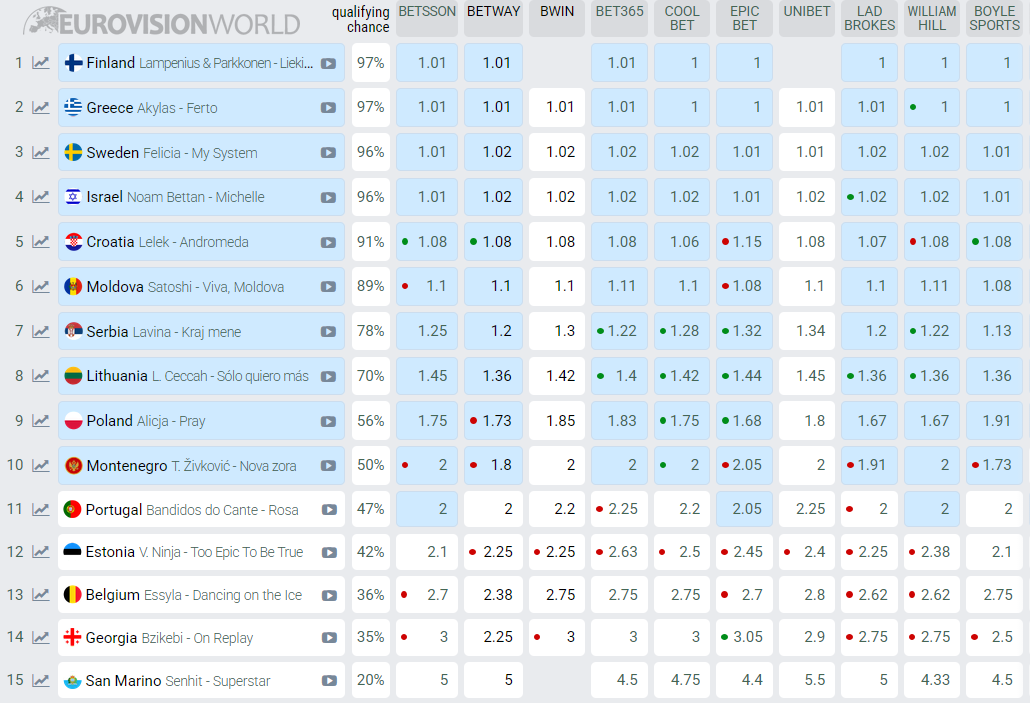This screenshot has width=1030, height=703.
Task: Play the video for Israel's Michelle
Action: tap(328, 198)
